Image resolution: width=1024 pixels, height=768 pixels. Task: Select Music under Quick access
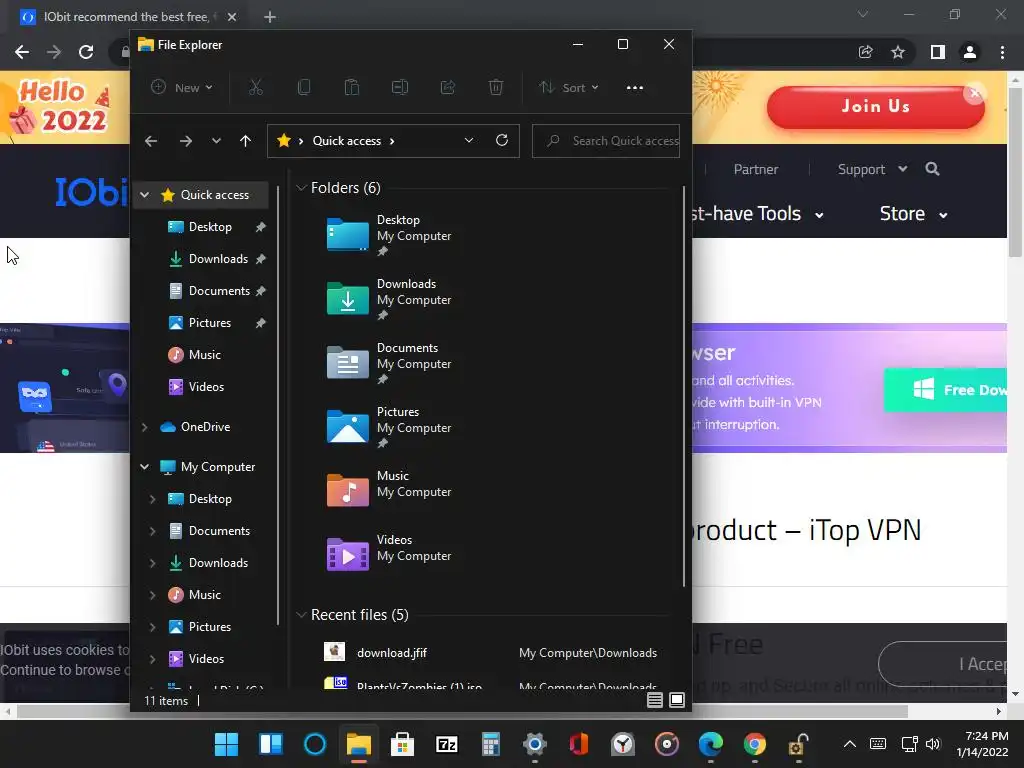pyautogui.click(x=204, y=355)
